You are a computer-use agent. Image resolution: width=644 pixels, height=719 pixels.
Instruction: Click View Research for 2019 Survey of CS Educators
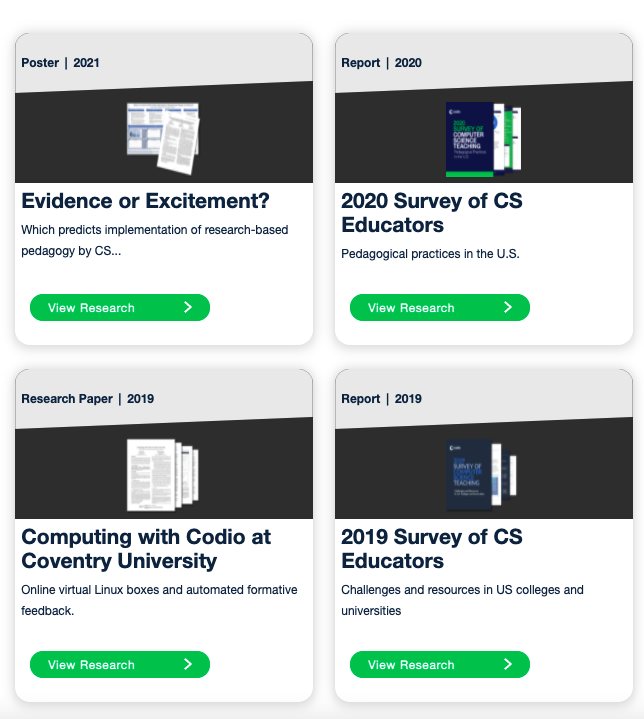[x=439, y=664]
